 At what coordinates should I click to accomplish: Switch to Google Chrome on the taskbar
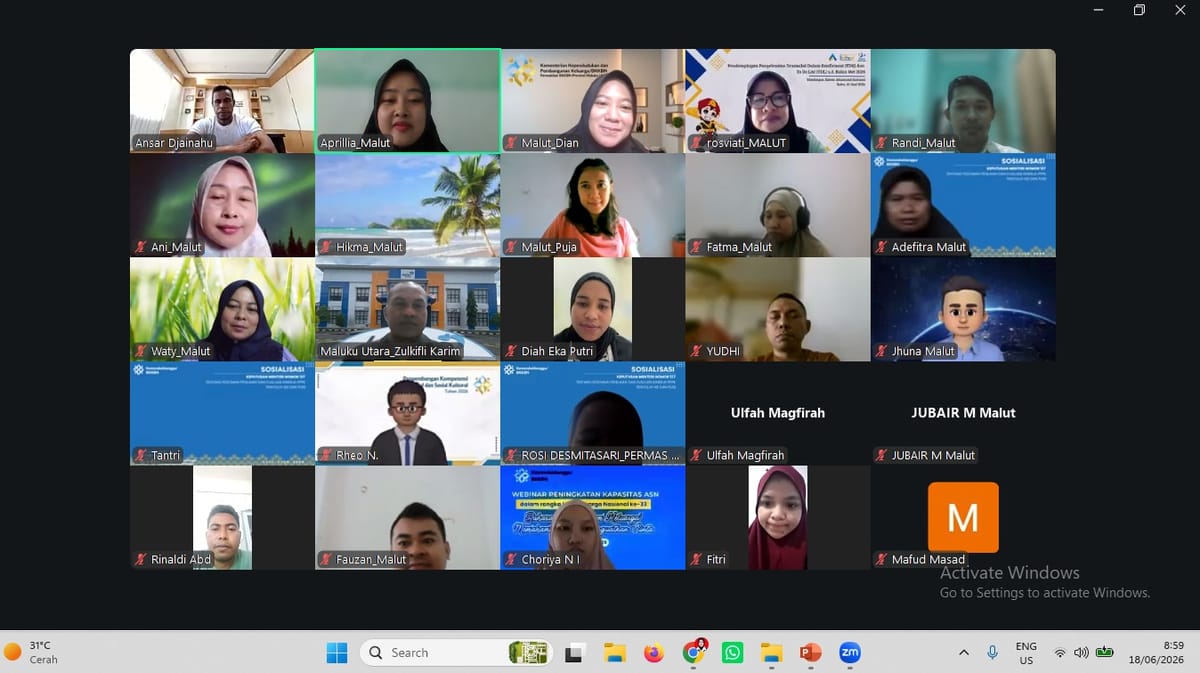(x=693, y=653)
